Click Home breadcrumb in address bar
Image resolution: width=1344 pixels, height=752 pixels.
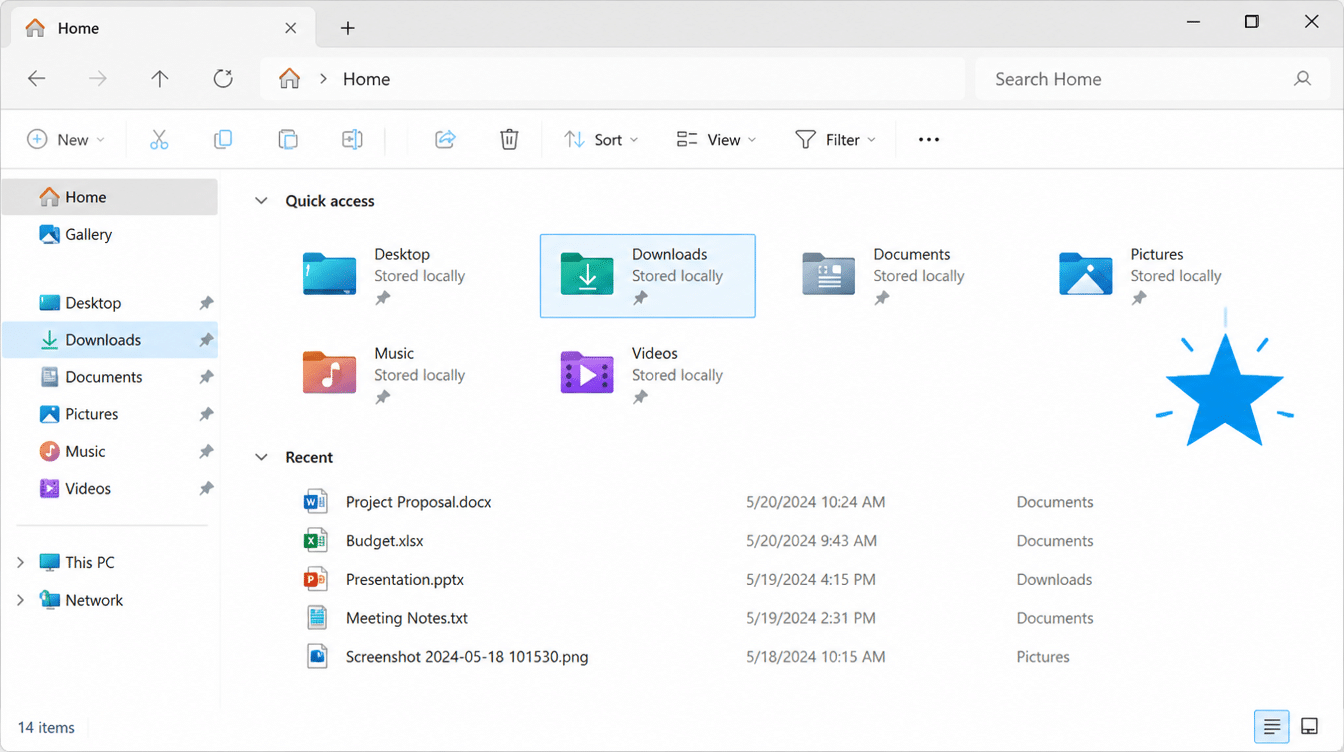(366, 79)
